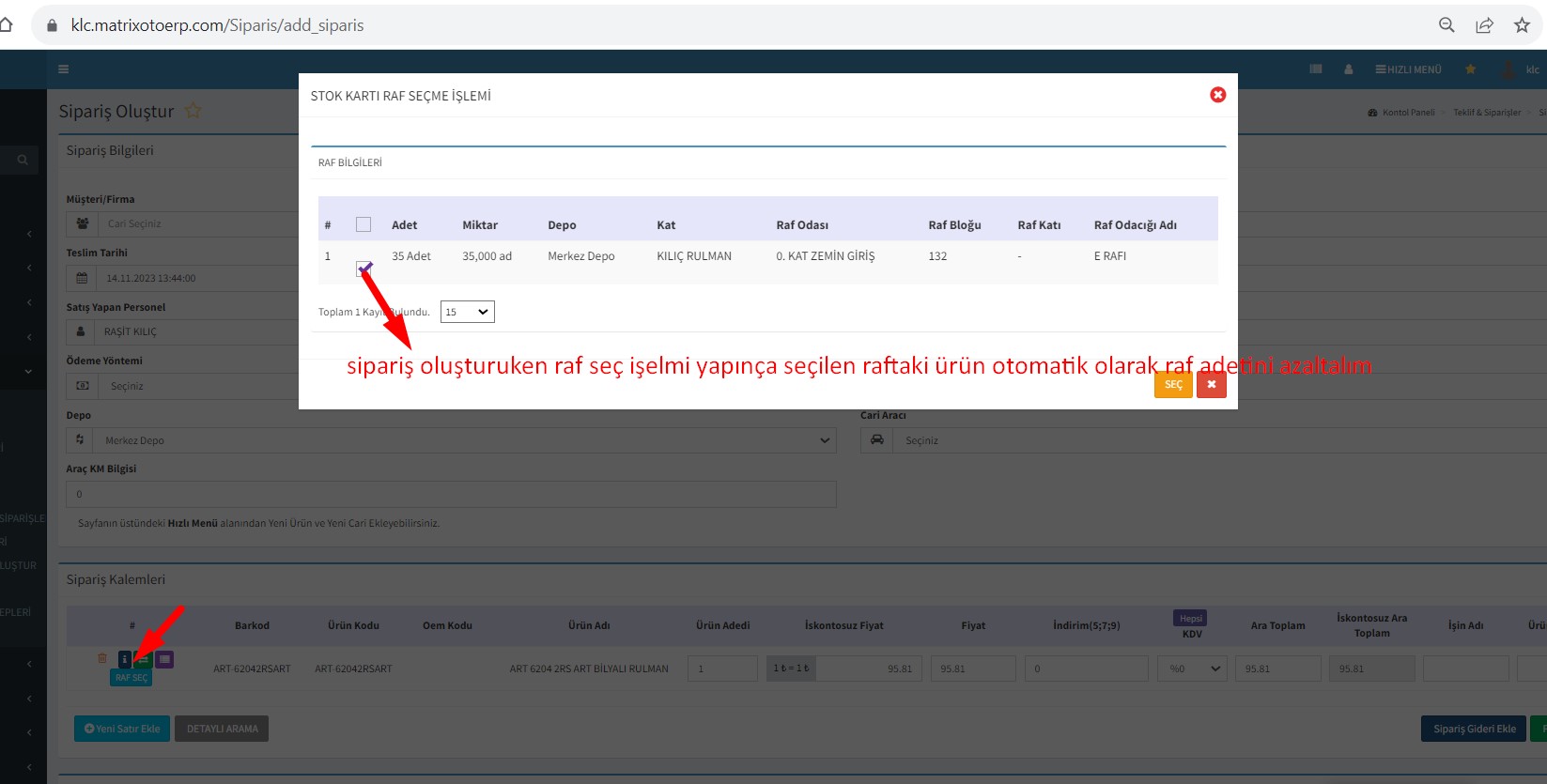Click the trash icon on order row
The width and height of the screenshot is (1547, 784).
point(102,659)
